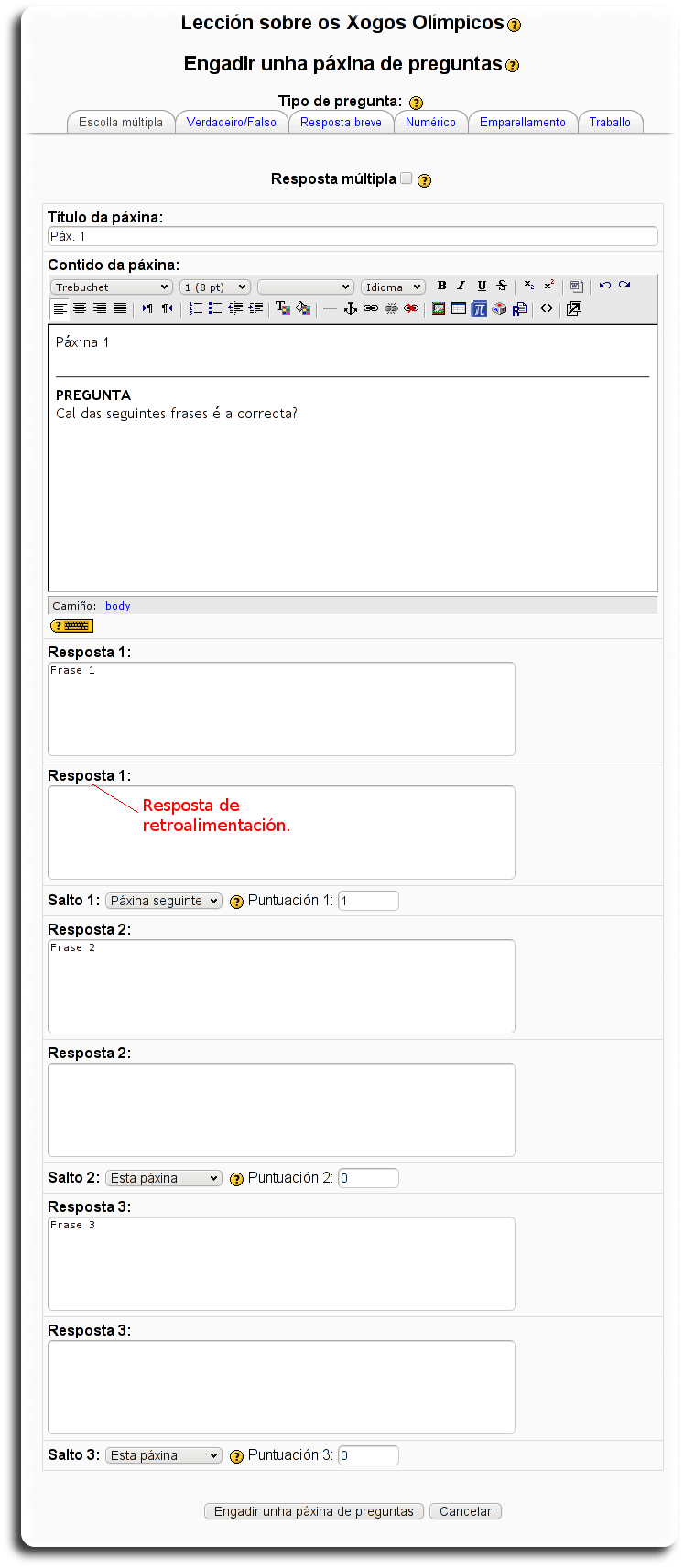Enable the Resposta múltipla checkbox
Screen dimensions: 684x1568
coord(407,178)
